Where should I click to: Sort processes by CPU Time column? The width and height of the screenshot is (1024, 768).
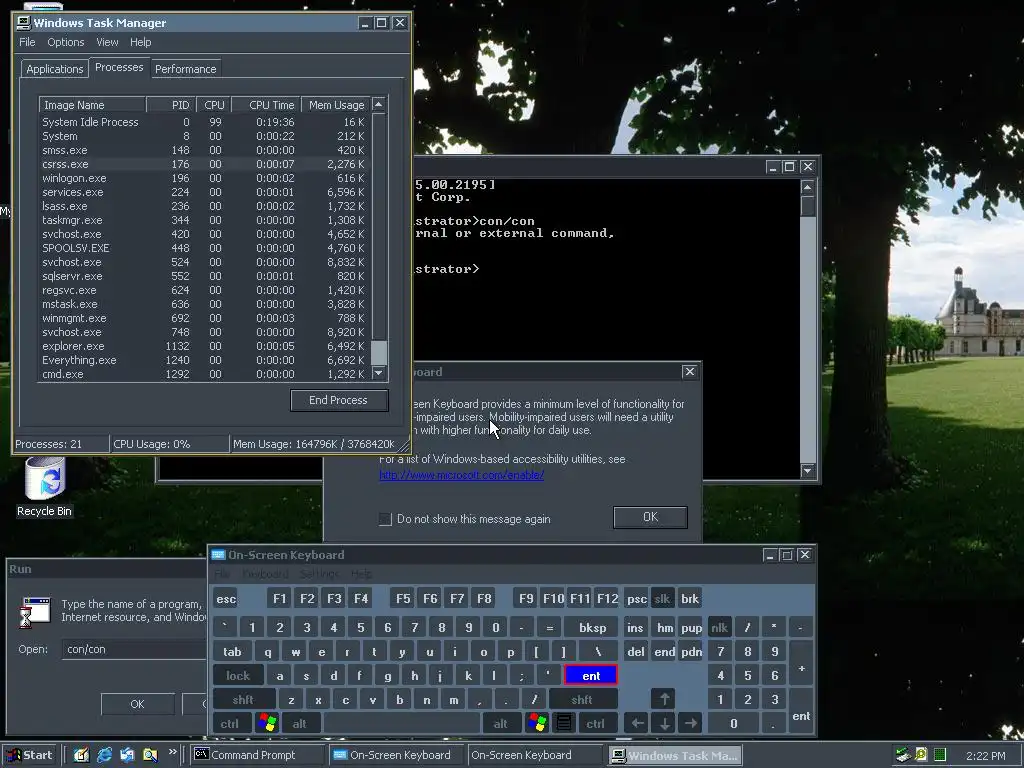tap(266, 104)
